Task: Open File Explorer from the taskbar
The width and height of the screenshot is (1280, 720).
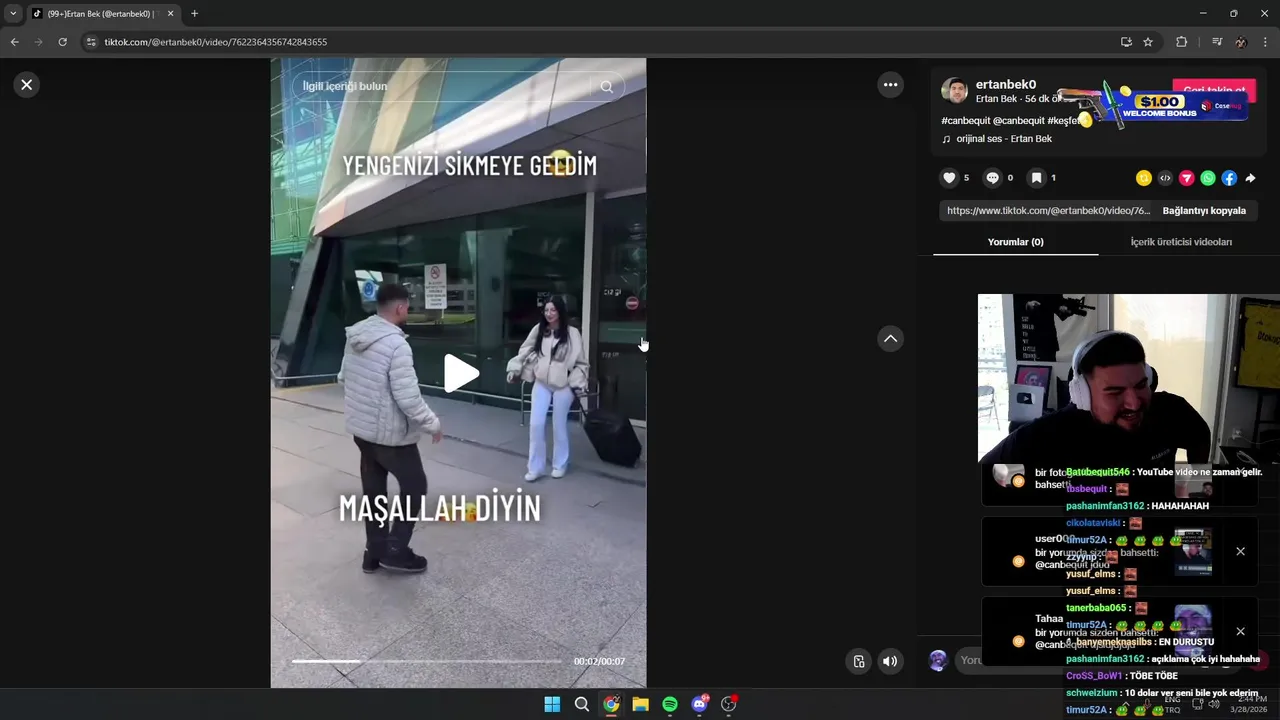Action: (x=640, y=704)
